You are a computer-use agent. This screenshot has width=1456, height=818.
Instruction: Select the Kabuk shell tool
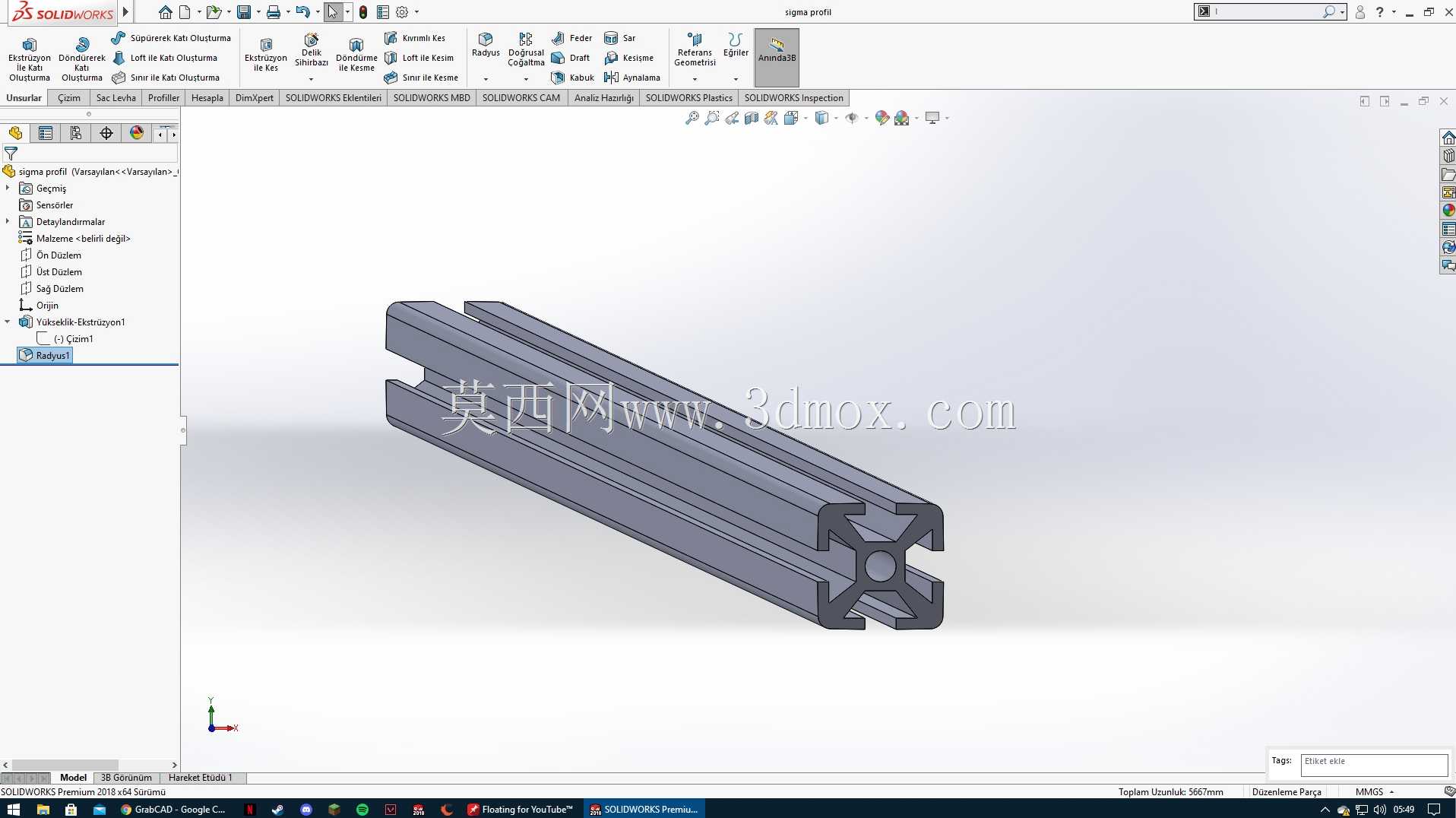click(573, 78)
